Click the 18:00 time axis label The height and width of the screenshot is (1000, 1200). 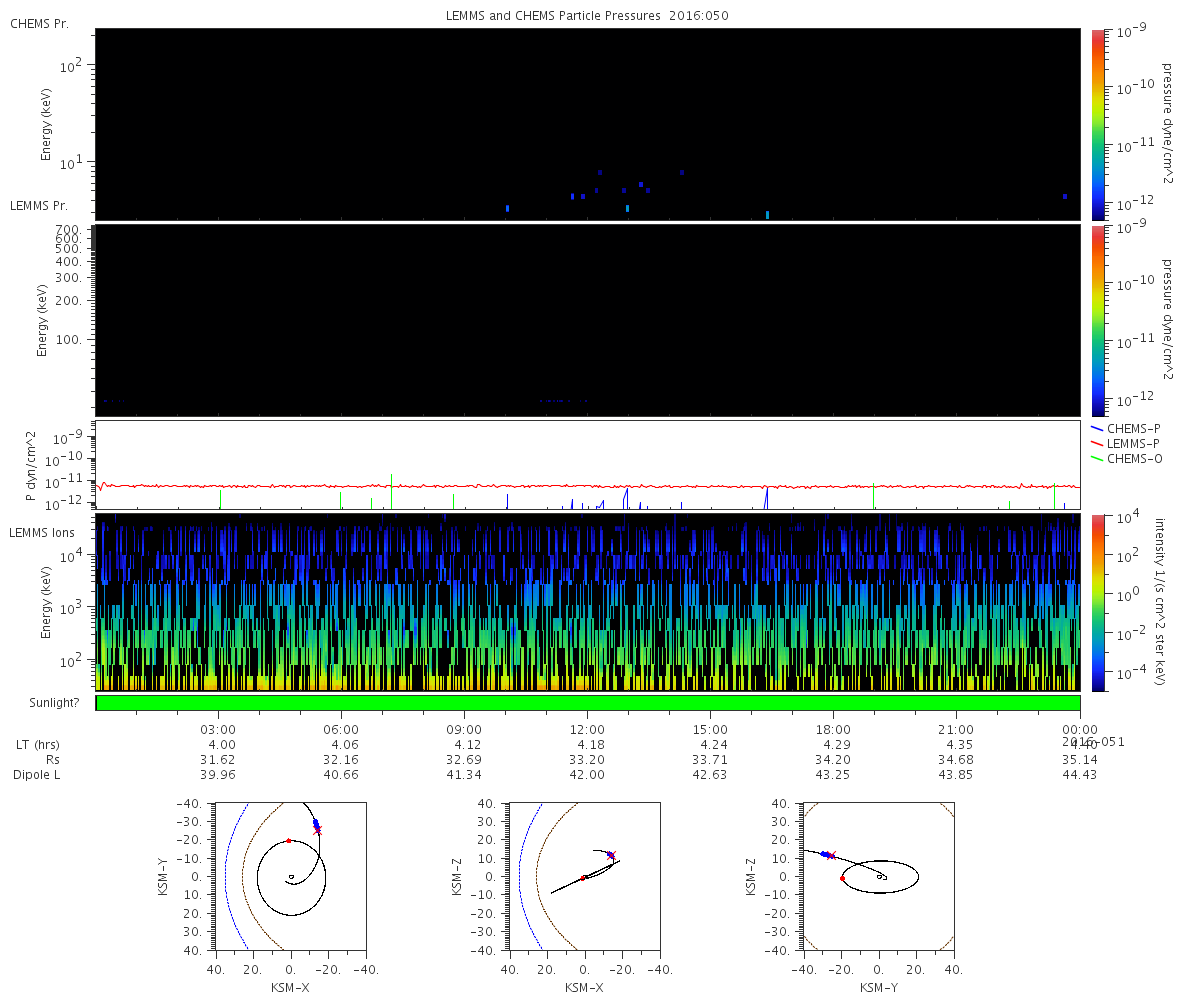833,729
